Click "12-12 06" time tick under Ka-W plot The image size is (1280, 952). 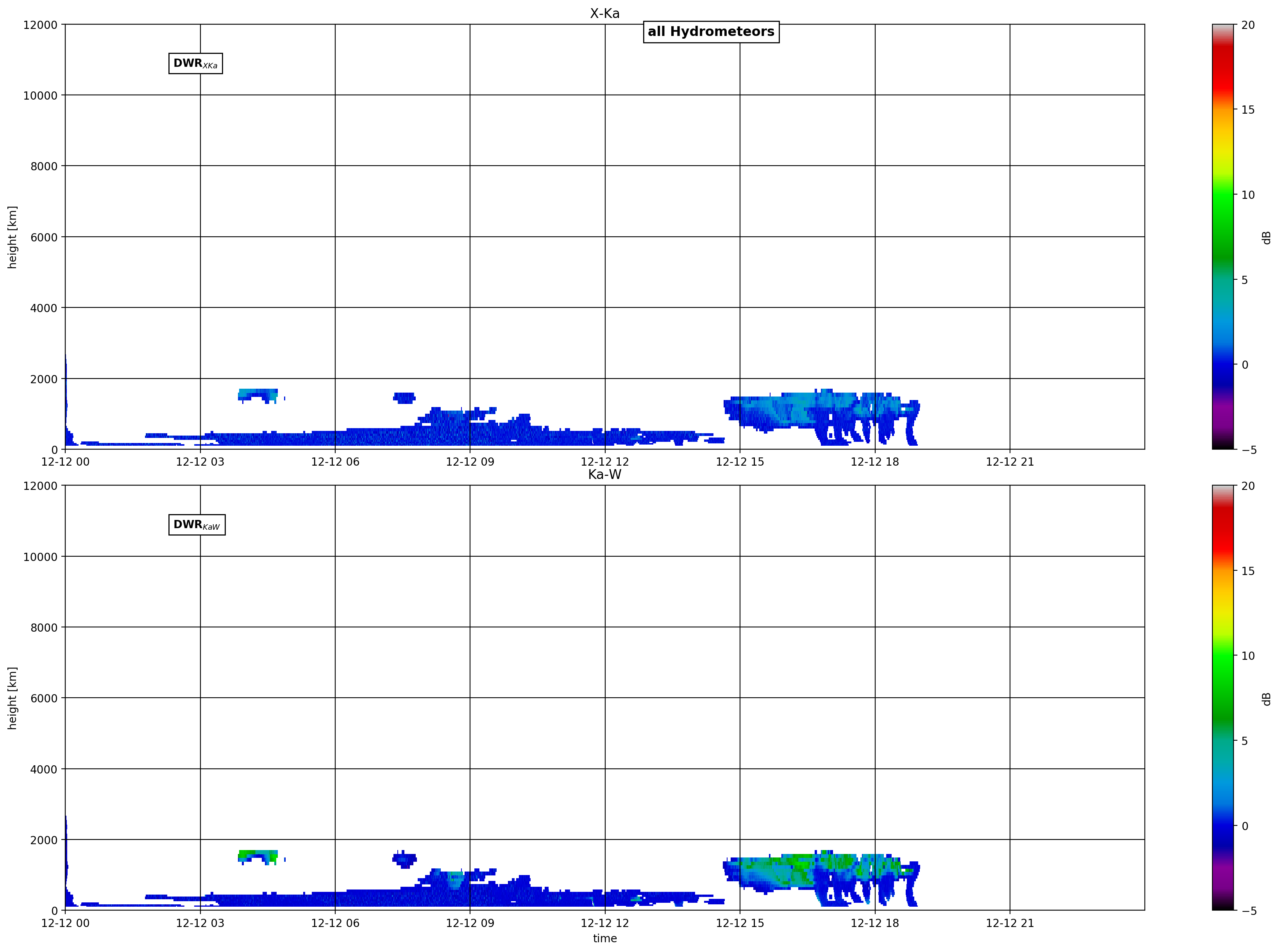(x=335, y=923)
